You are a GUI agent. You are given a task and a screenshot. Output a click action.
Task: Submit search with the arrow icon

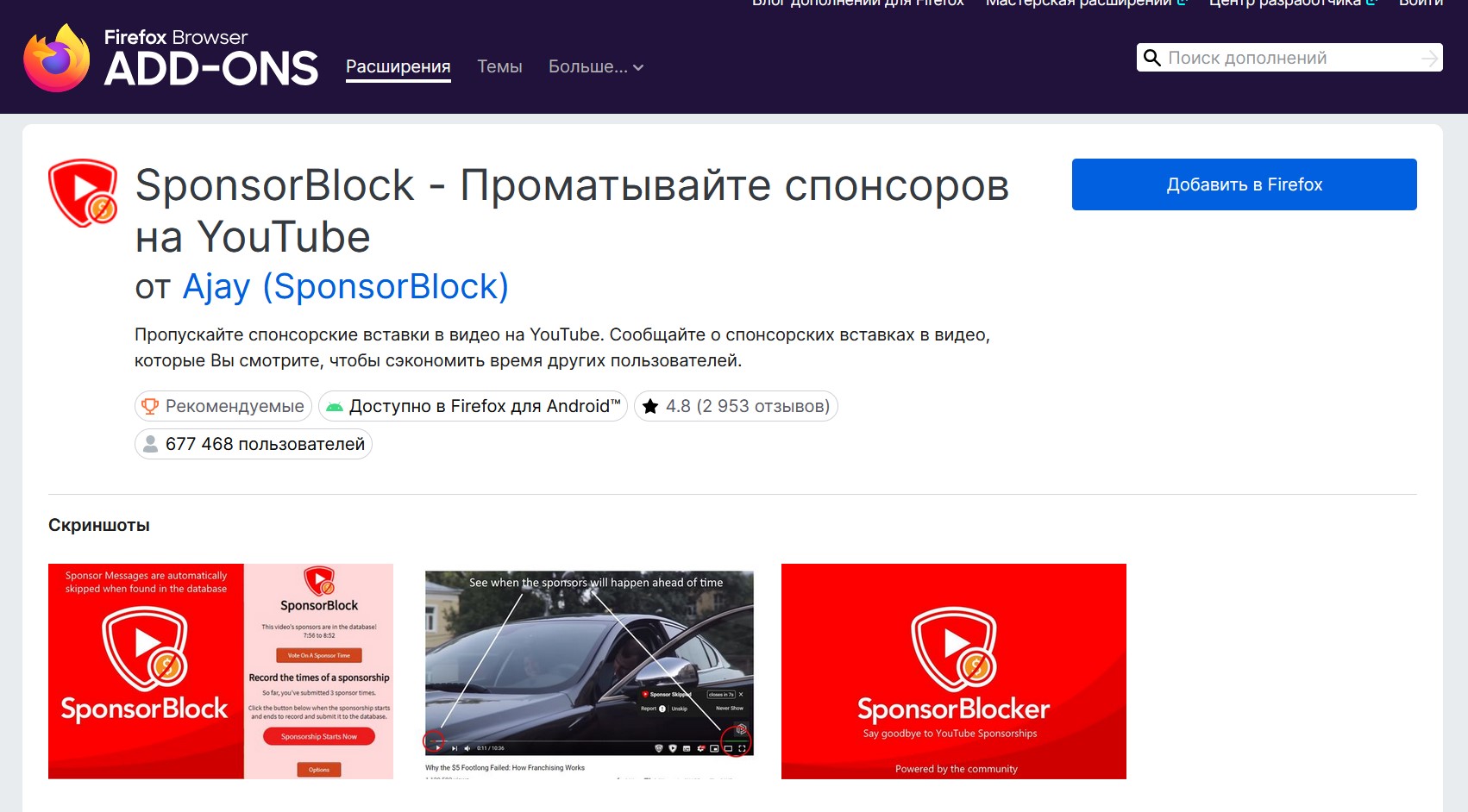[x=1429, y=58]
